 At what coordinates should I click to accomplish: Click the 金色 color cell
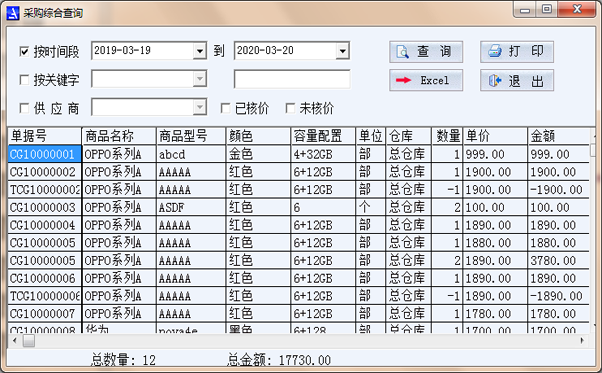point(258,154)
